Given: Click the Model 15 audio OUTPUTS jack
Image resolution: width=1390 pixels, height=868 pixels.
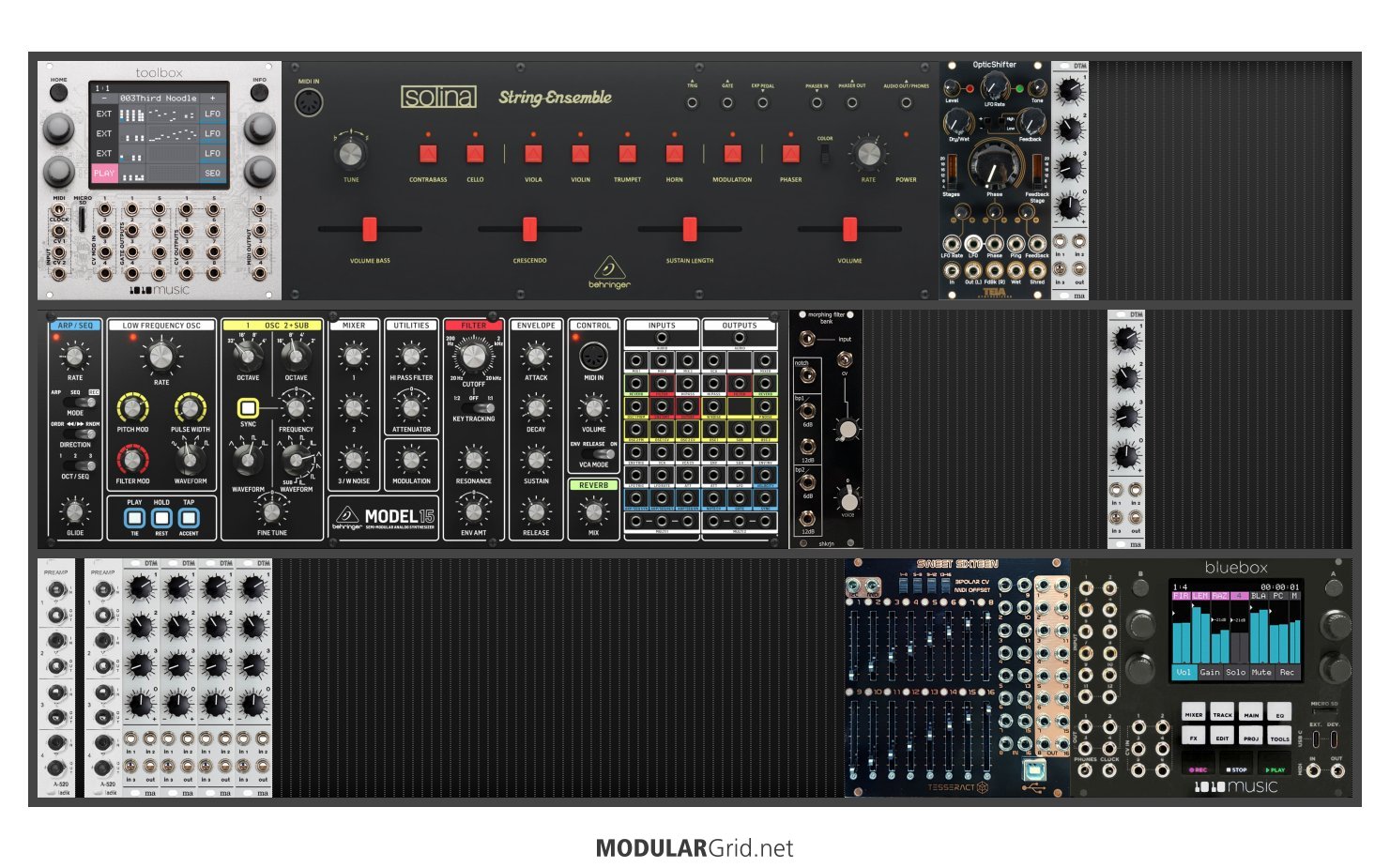Looking at the screenshot, I should tap(740, 337).
